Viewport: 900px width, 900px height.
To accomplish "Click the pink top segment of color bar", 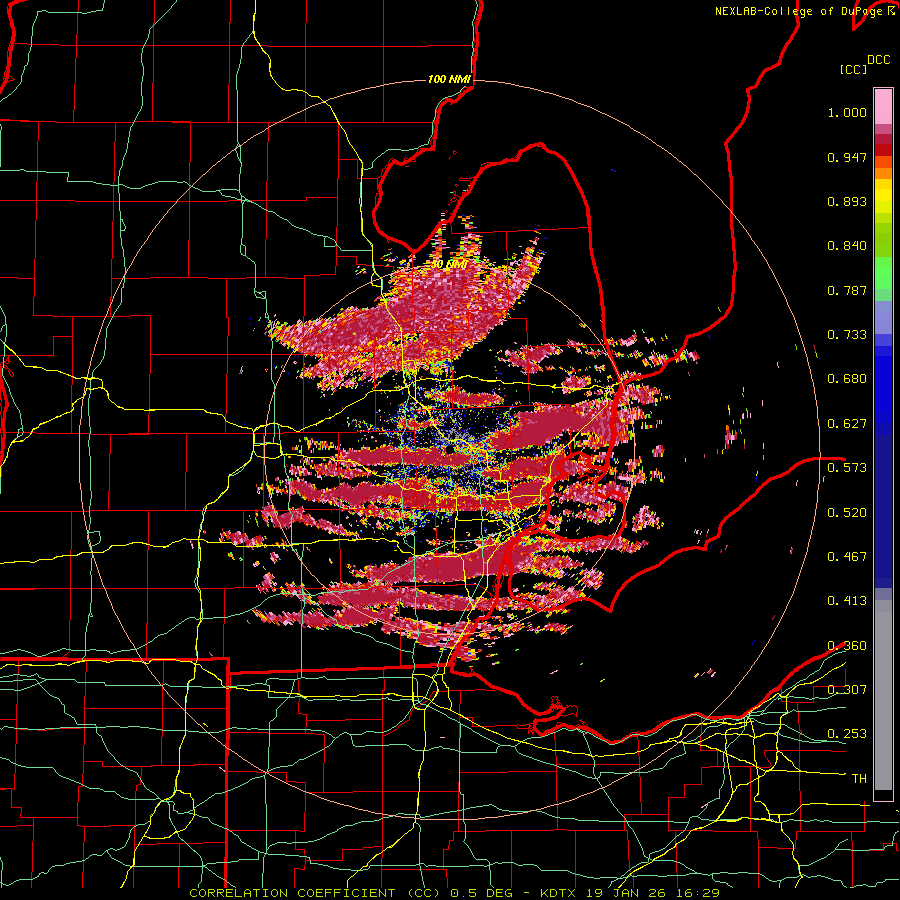I will 883,106.
